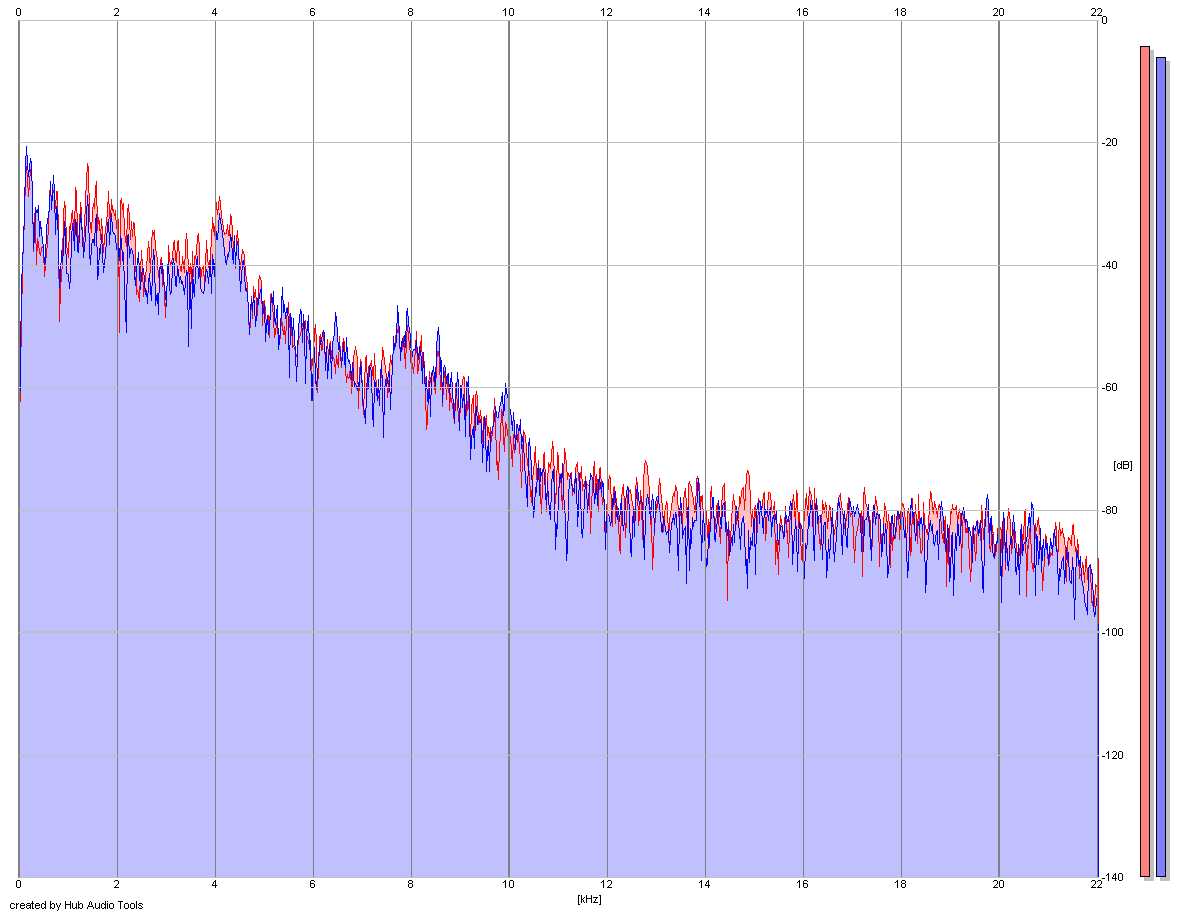Click the -100 dB label on right axis
This screenshot has width=1180, height=917.
pos(1112,632)
